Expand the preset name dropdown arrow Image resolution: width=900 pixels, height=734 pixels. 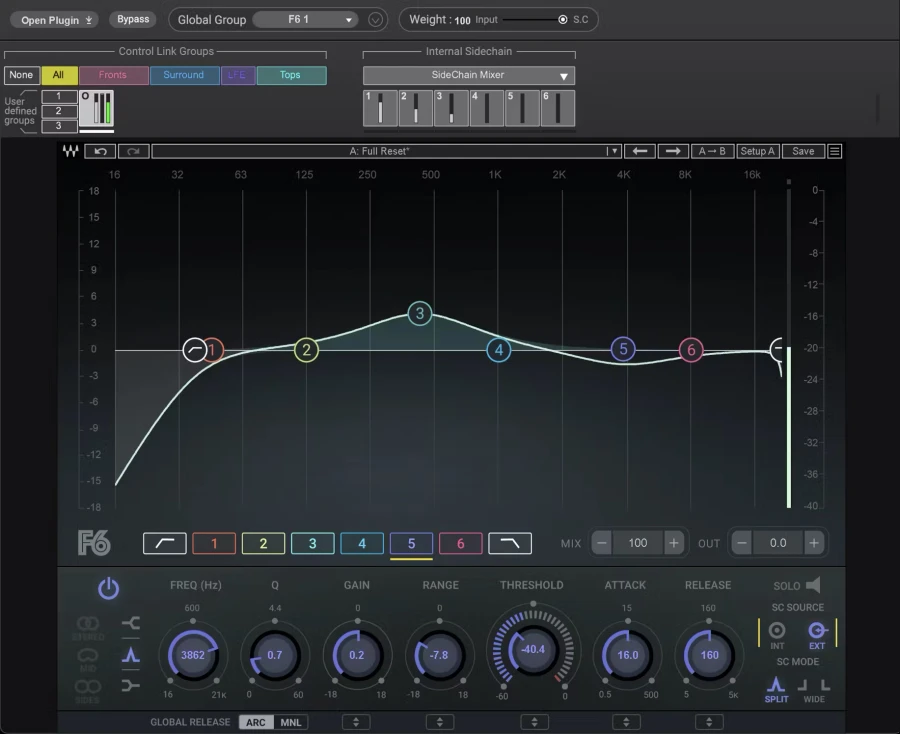614,152
